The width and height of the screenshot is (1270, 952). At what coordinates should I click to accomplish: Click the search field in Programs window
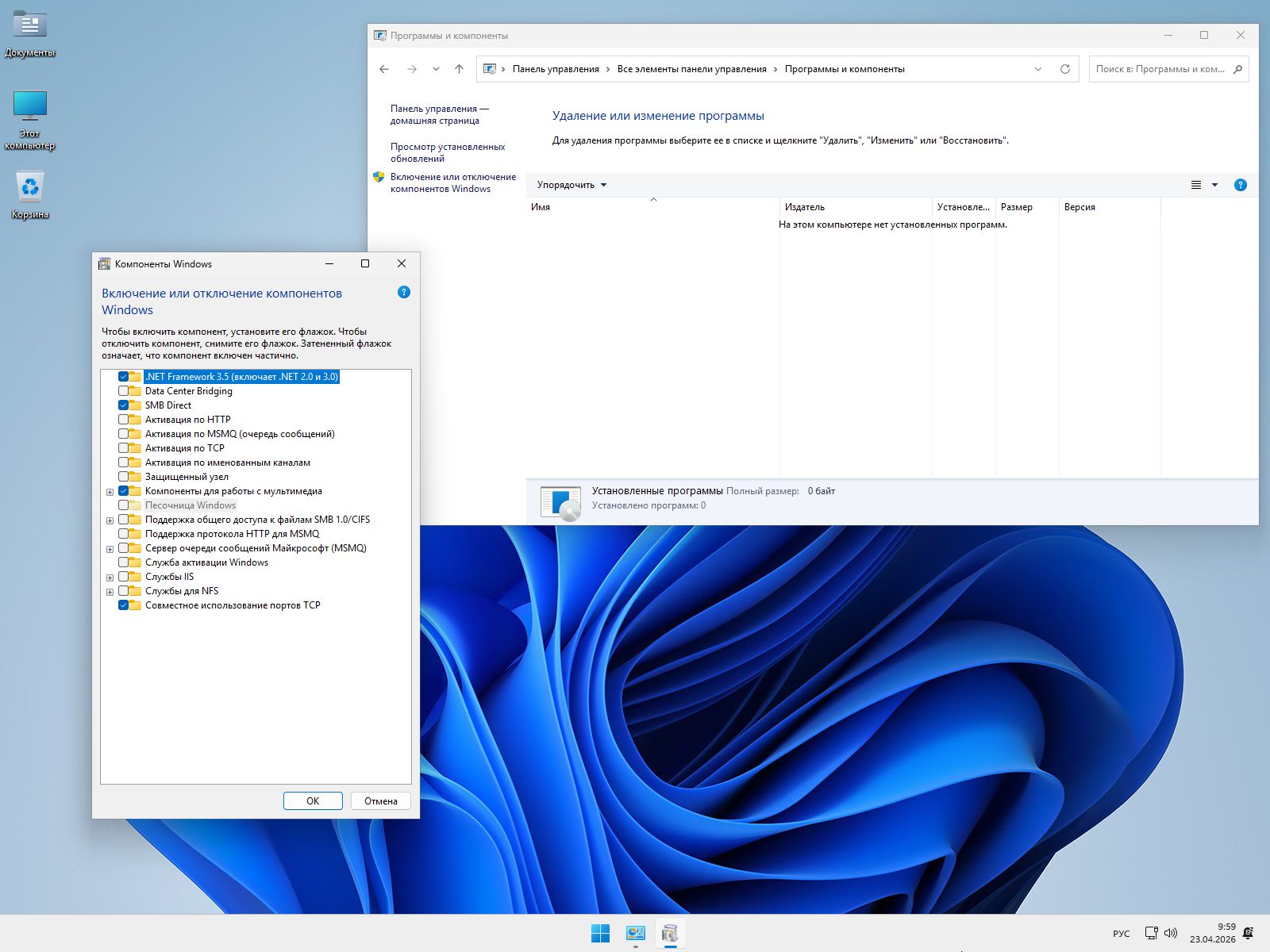[1160, 69]
